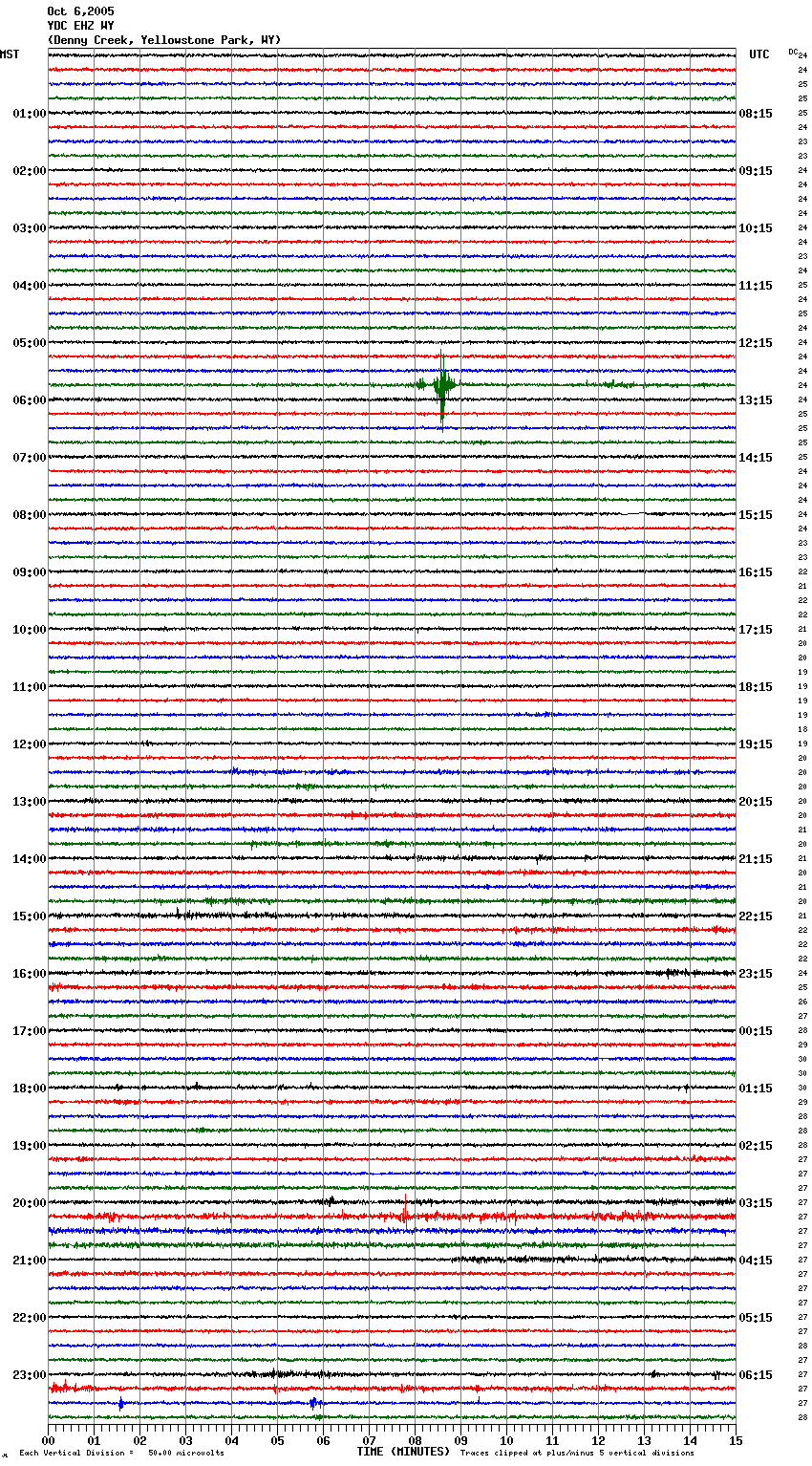Click the '09:15' UTC time label
The height and width of the screenshot is (1466, 812).
pos(756,171)
